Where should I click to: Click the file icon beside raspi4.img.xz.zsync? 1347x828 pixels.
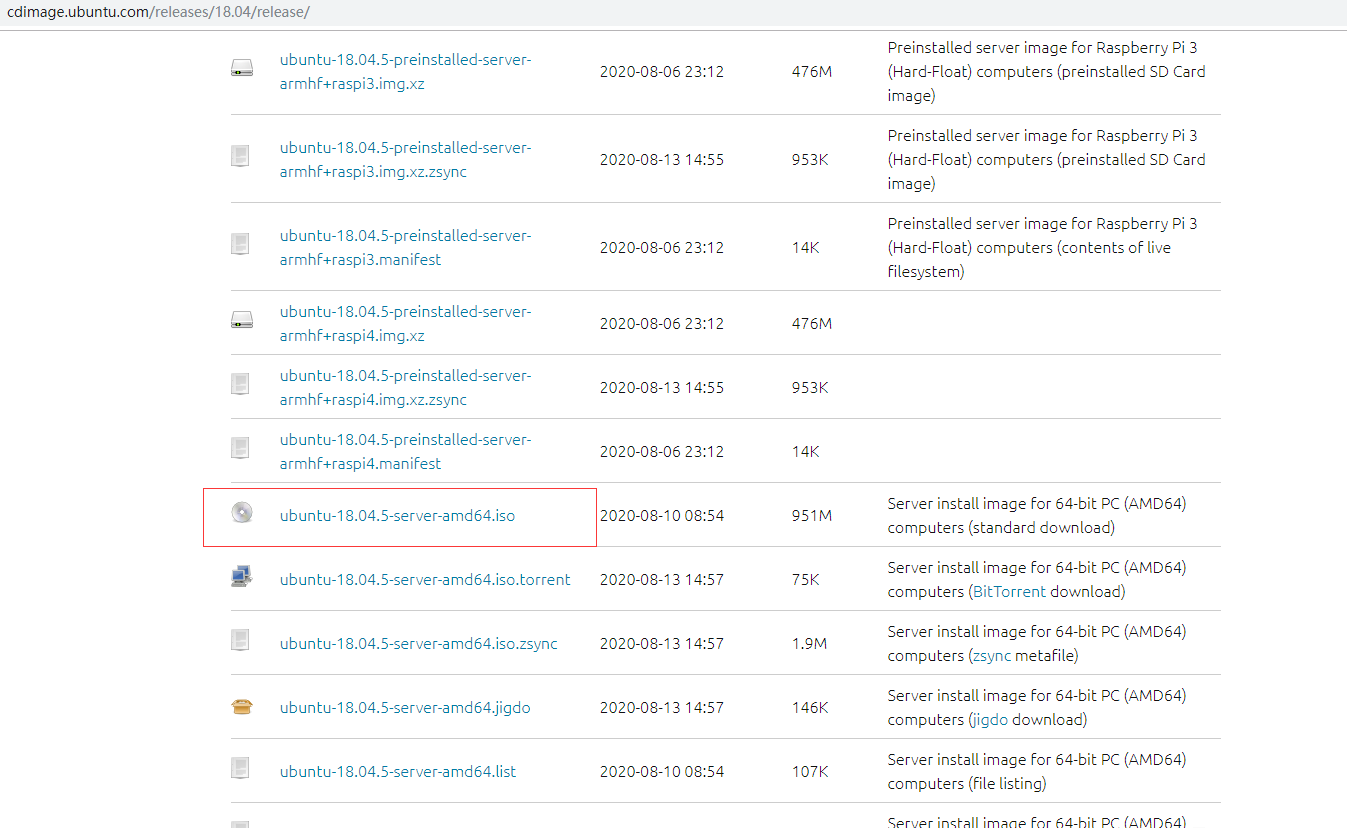[240, 384]
